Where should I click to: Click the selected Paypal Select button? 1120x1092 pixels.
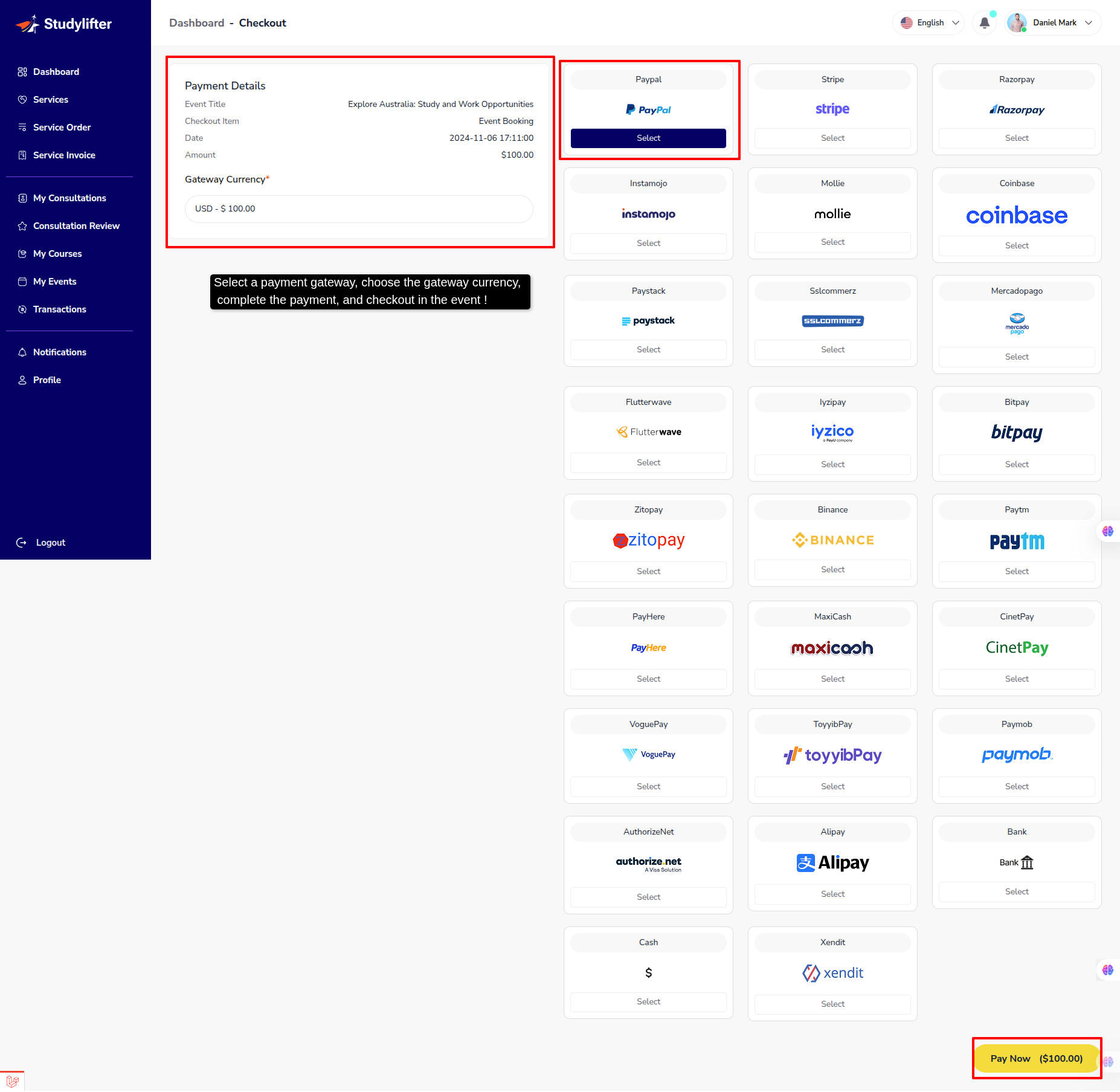(x=648, y=138)
